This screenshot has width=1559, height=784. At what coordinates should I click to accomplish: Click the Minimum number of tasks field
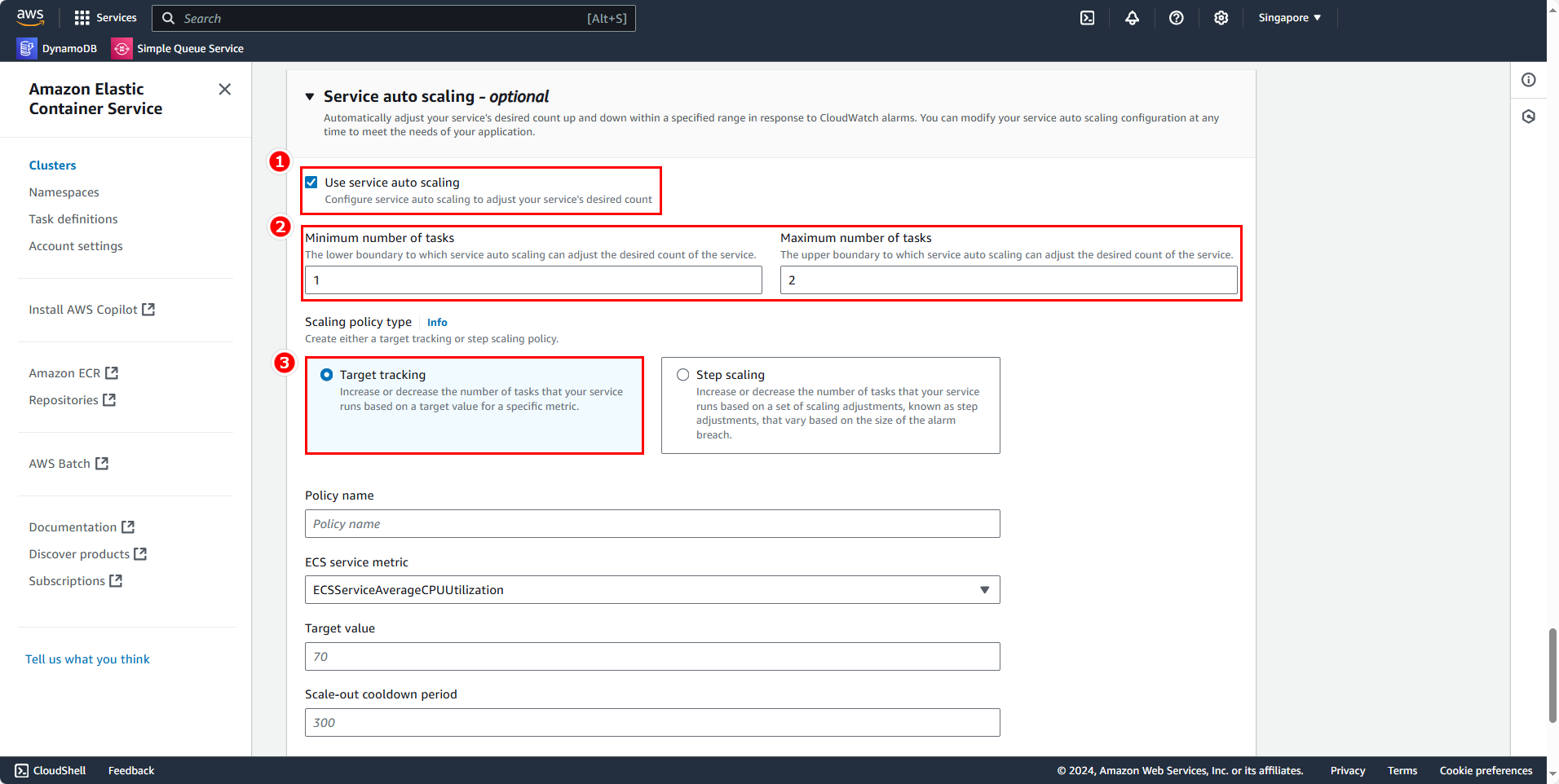point(533,280)
